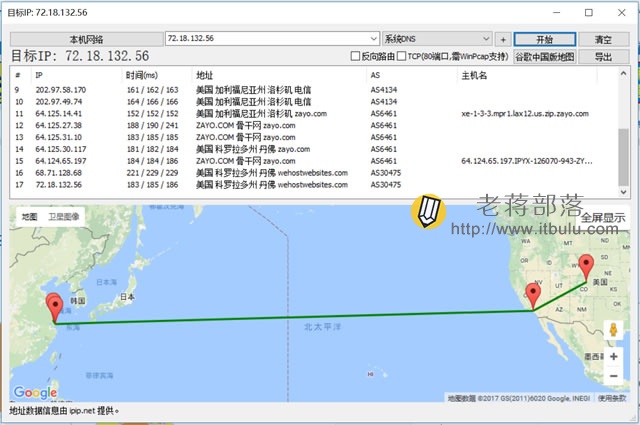Click the Street View pegman icon
Image resolution: width=640 pixels, height=425 pixels.
(x=613, y=330)
